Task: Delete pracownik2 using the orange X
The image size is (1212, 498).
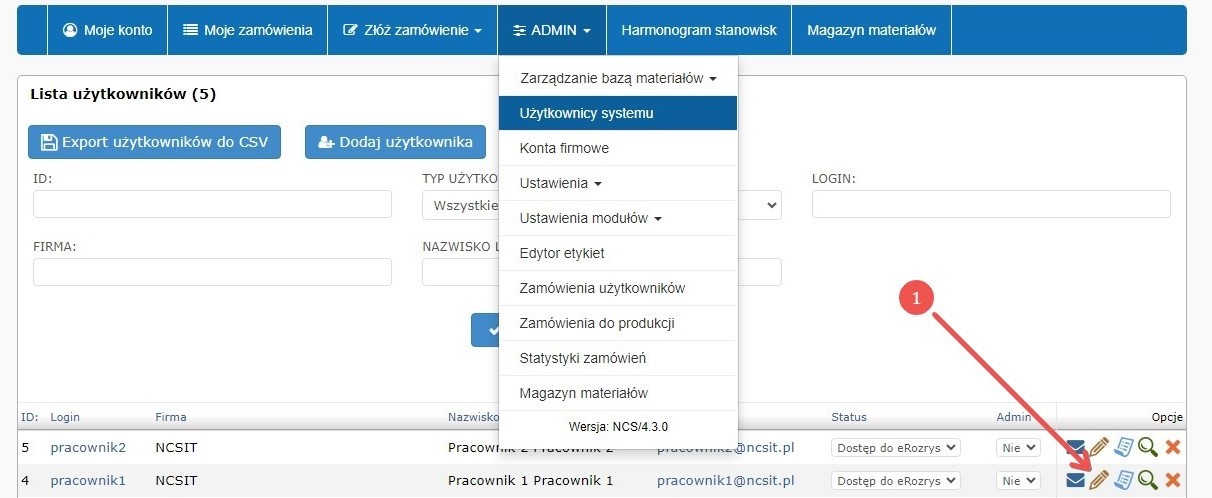Action: click(x=1173, y=447)
